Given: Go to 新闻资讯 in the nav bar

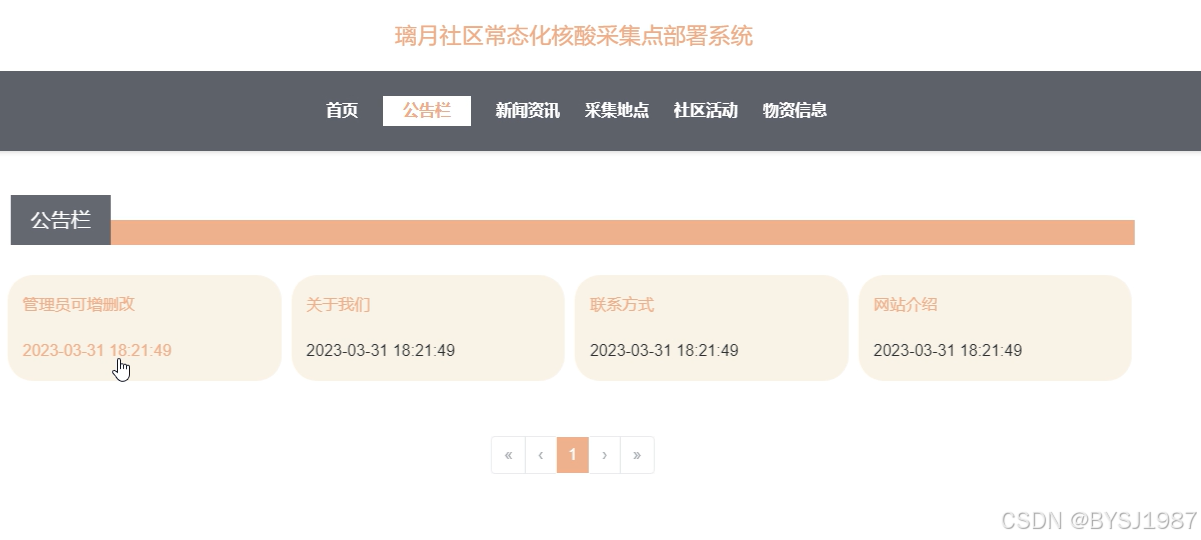Looking at the screenshot, I should (x=528, y=111).
